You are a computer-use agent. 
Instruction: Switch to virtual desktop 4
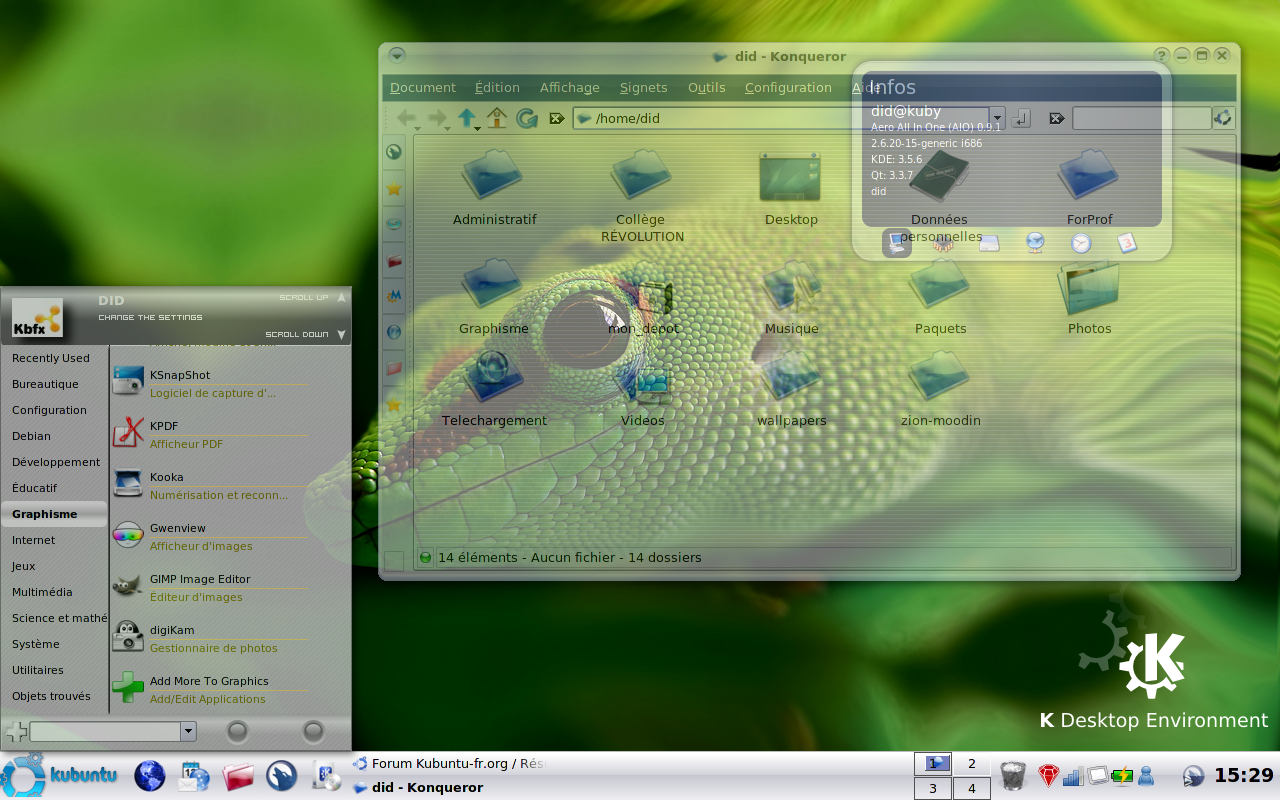click(971, 788)
